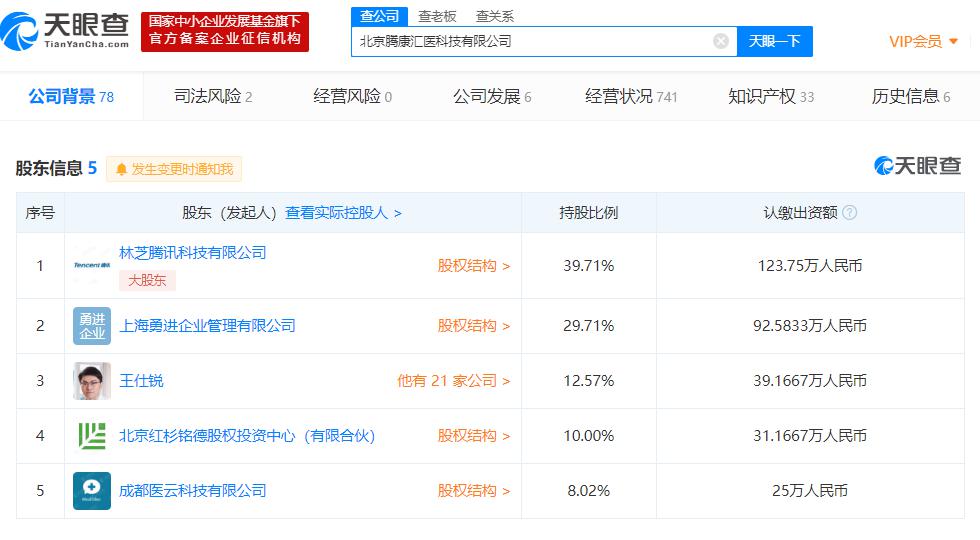Image resolution: width=980 pixels, height=540 pixels.
Task: Click the TianYanCha logo in header
Action: tap(65, 31)
